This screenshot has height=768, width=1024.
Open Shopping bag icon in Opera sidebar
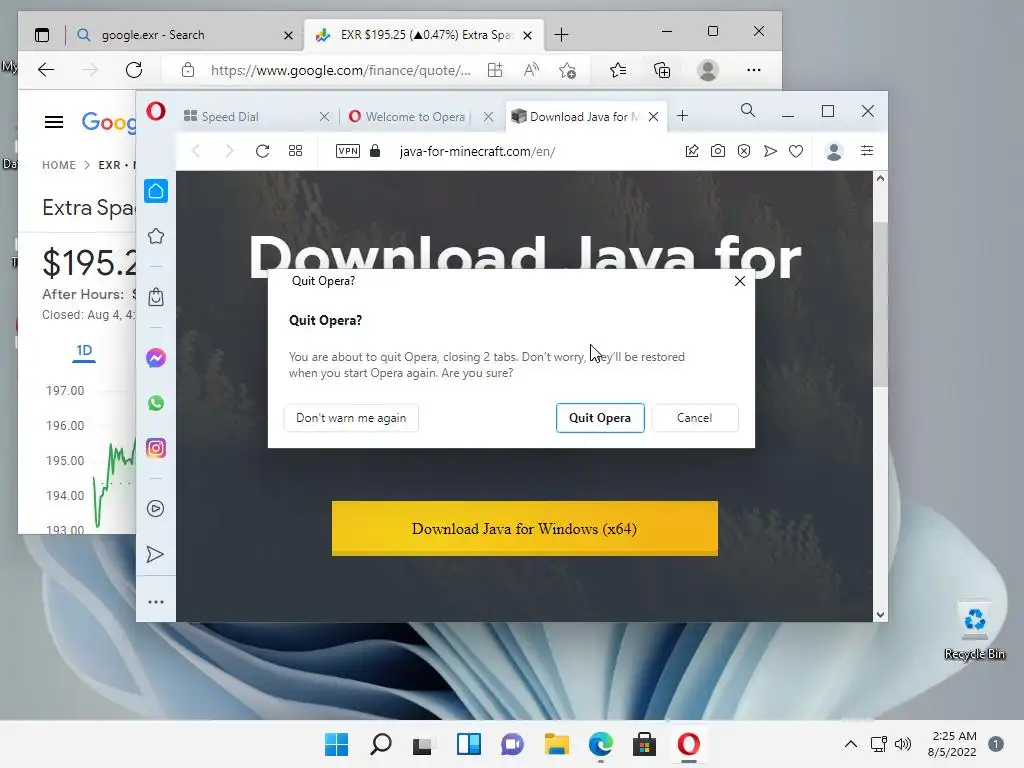point(155,297)
